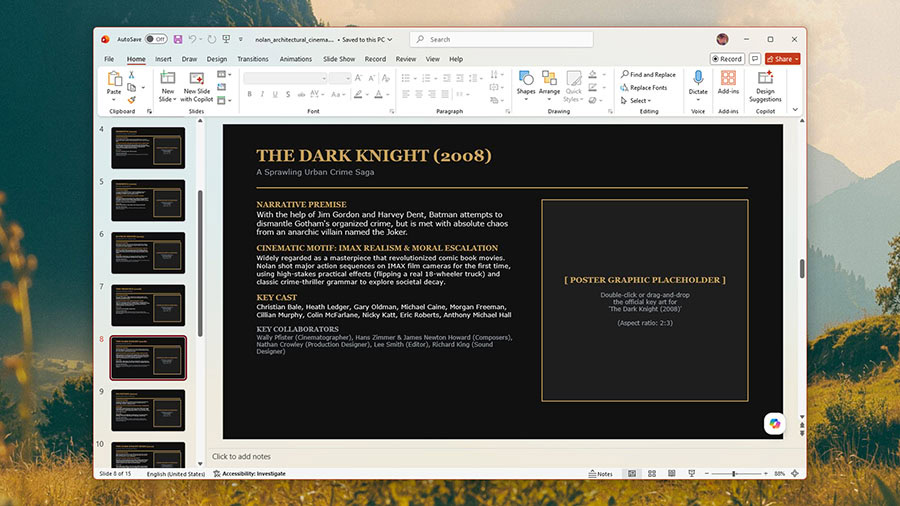The height and width of the screenshot is (506, 900).
Task: Toggle text Shadow formatting
Action: coord(288,94)
